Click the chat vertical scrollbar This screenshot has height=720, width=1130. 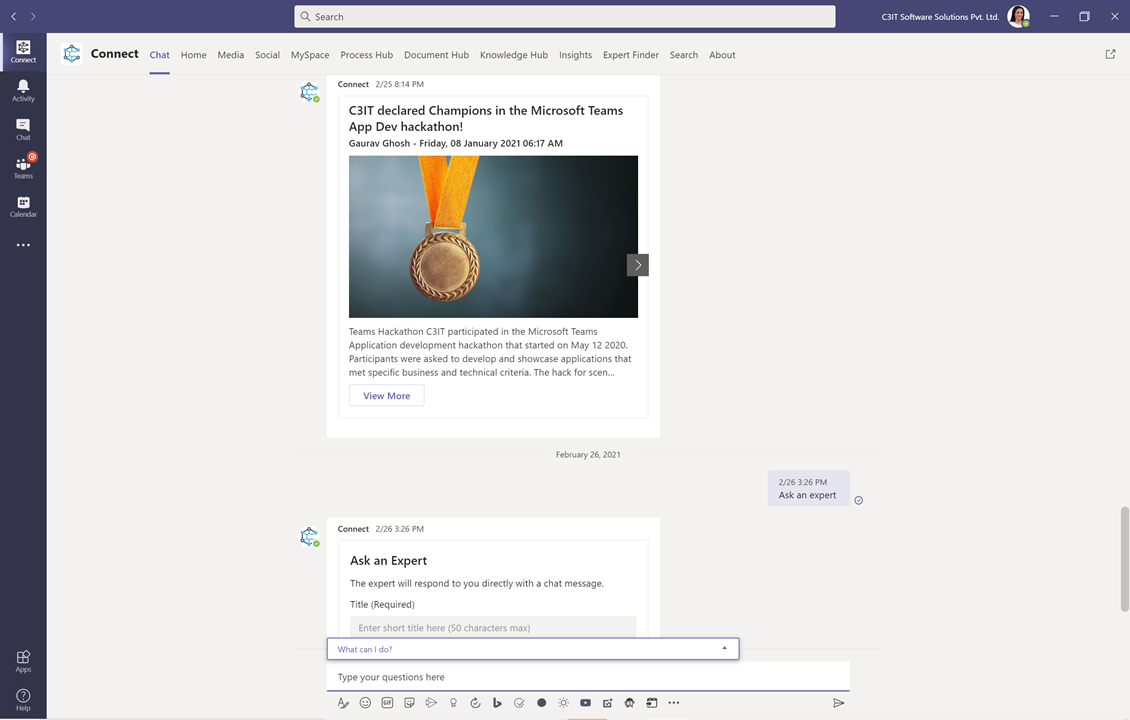click(x=1124, y=559)
